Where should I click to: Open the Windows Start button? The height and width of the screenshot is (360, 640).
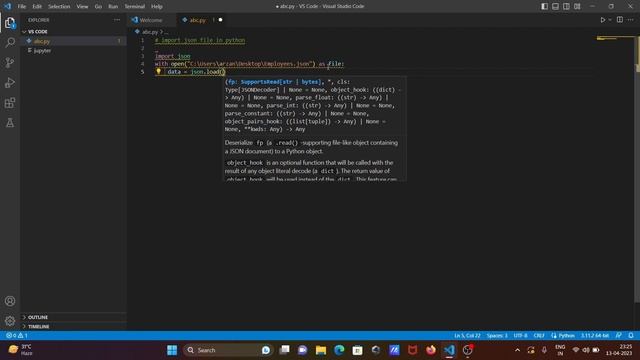[172, 350]
